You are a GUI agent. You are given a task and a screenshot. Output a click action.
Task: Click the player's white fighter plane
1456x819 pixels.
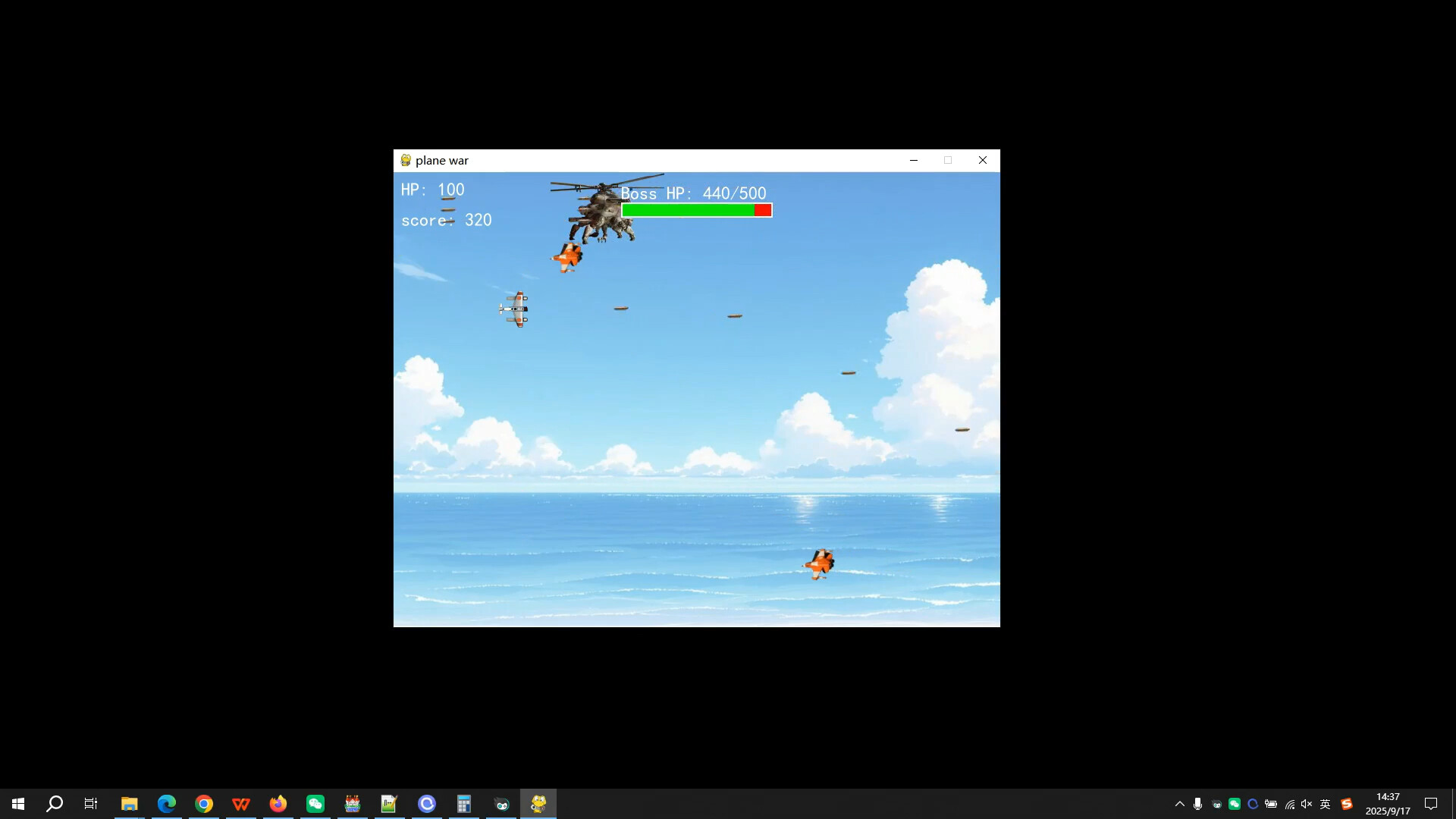[x=515, y=309]
